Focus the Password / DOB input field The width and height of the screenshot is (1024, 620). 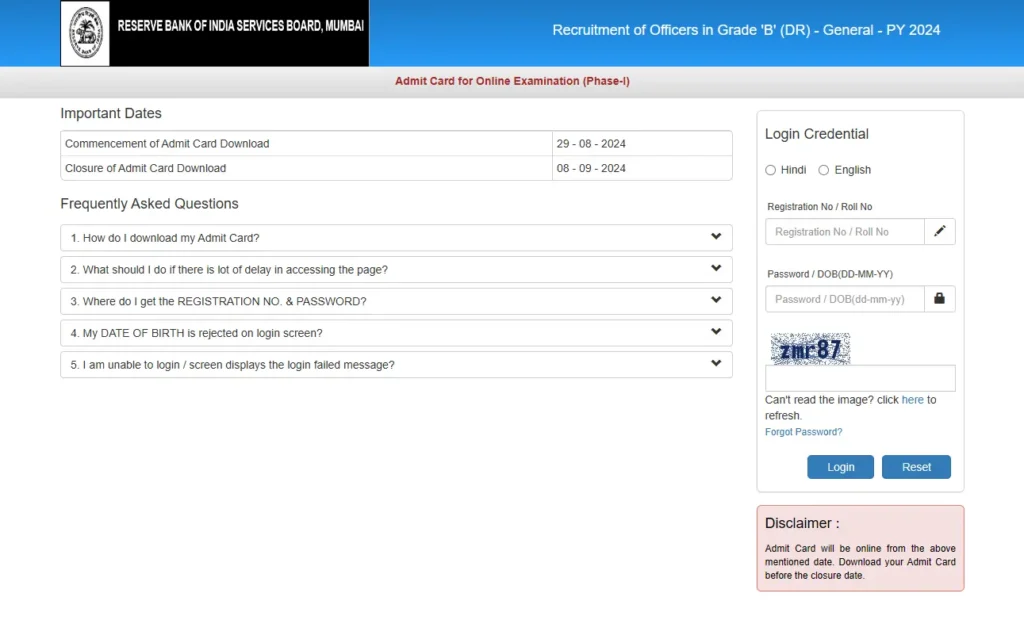[x=844, y=299]
